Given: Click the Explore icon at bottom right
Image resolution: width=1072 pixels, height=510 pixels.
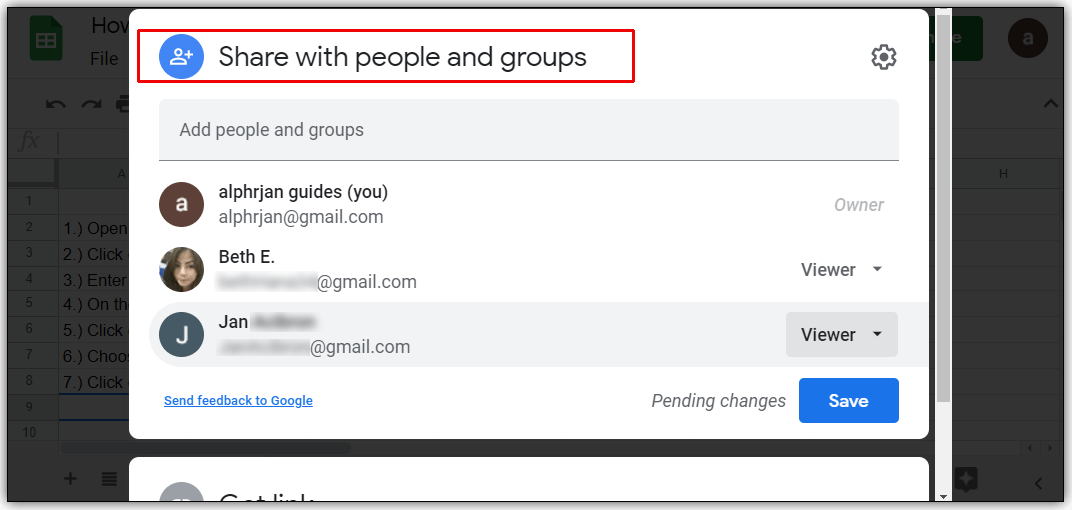Looking at the screenshot, I should [x=965, y=479].
